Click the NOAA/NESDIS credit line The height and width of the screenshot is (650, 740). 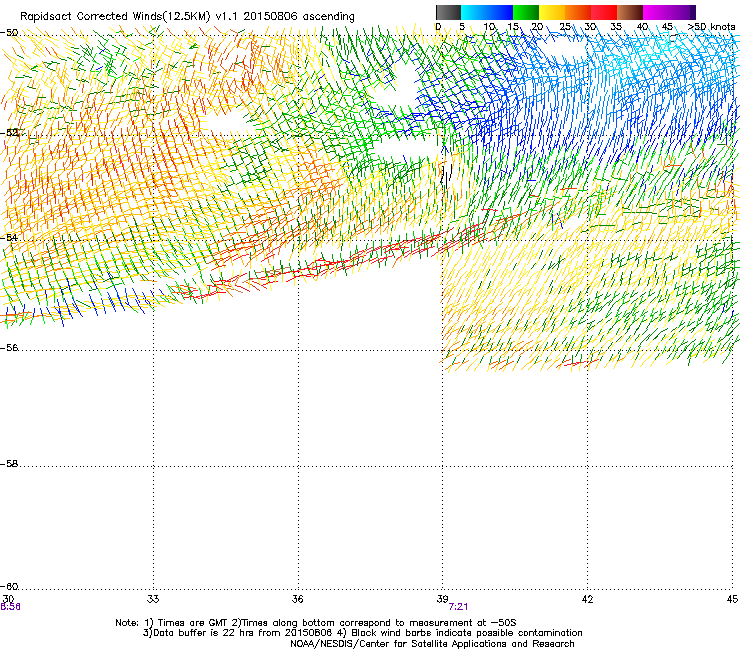point(432,644)
